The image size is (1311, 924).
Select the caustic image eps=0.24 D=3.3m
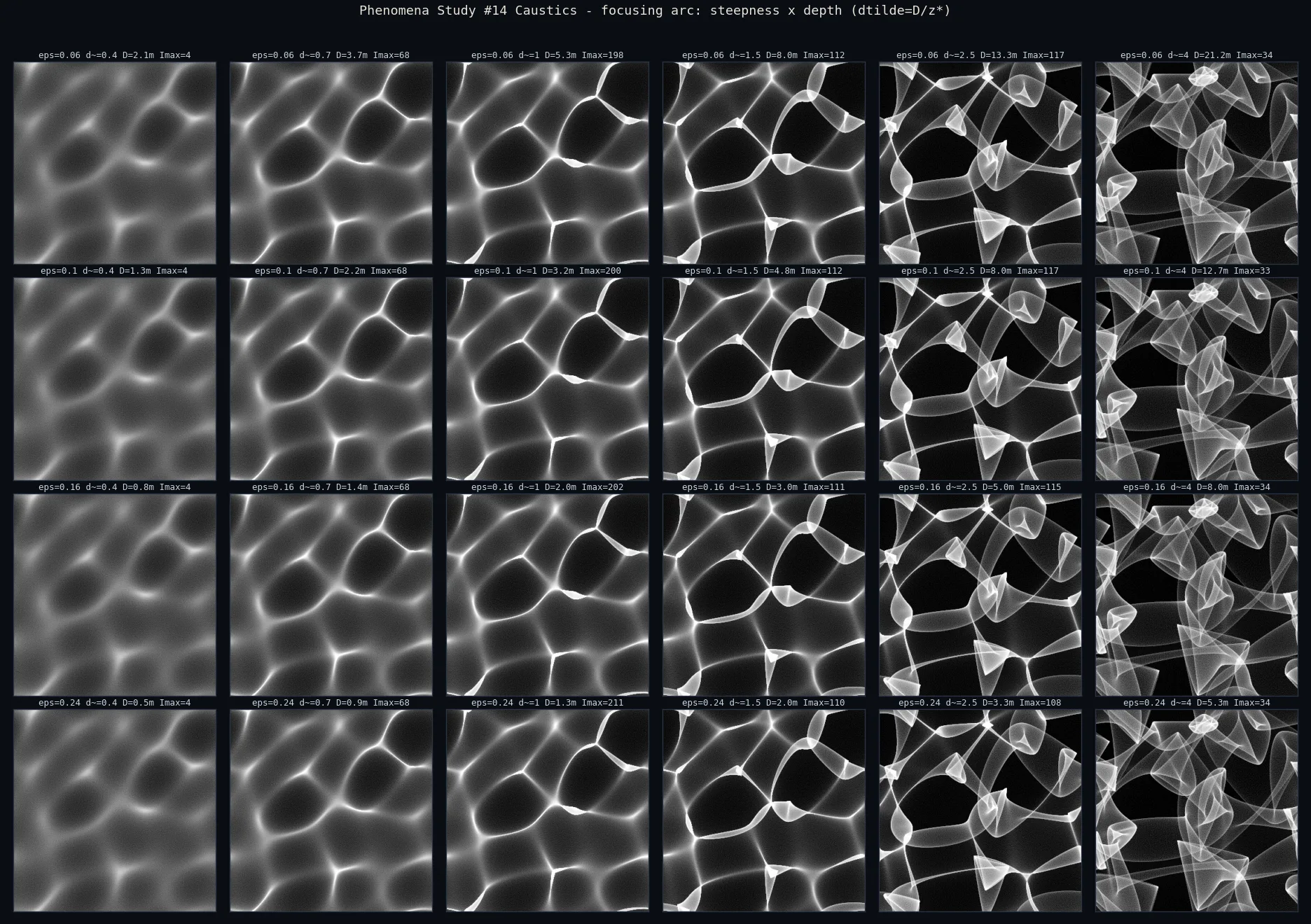[980, 811]
